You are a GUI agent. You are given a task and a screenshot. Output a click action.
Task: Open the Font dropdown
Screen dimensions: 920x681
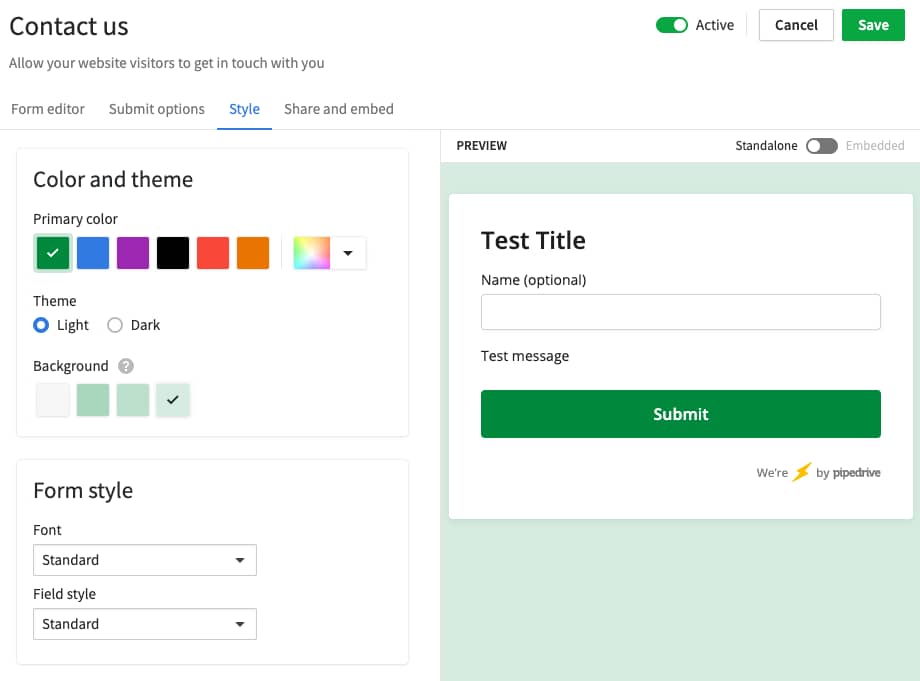click(x=145, y=560)
